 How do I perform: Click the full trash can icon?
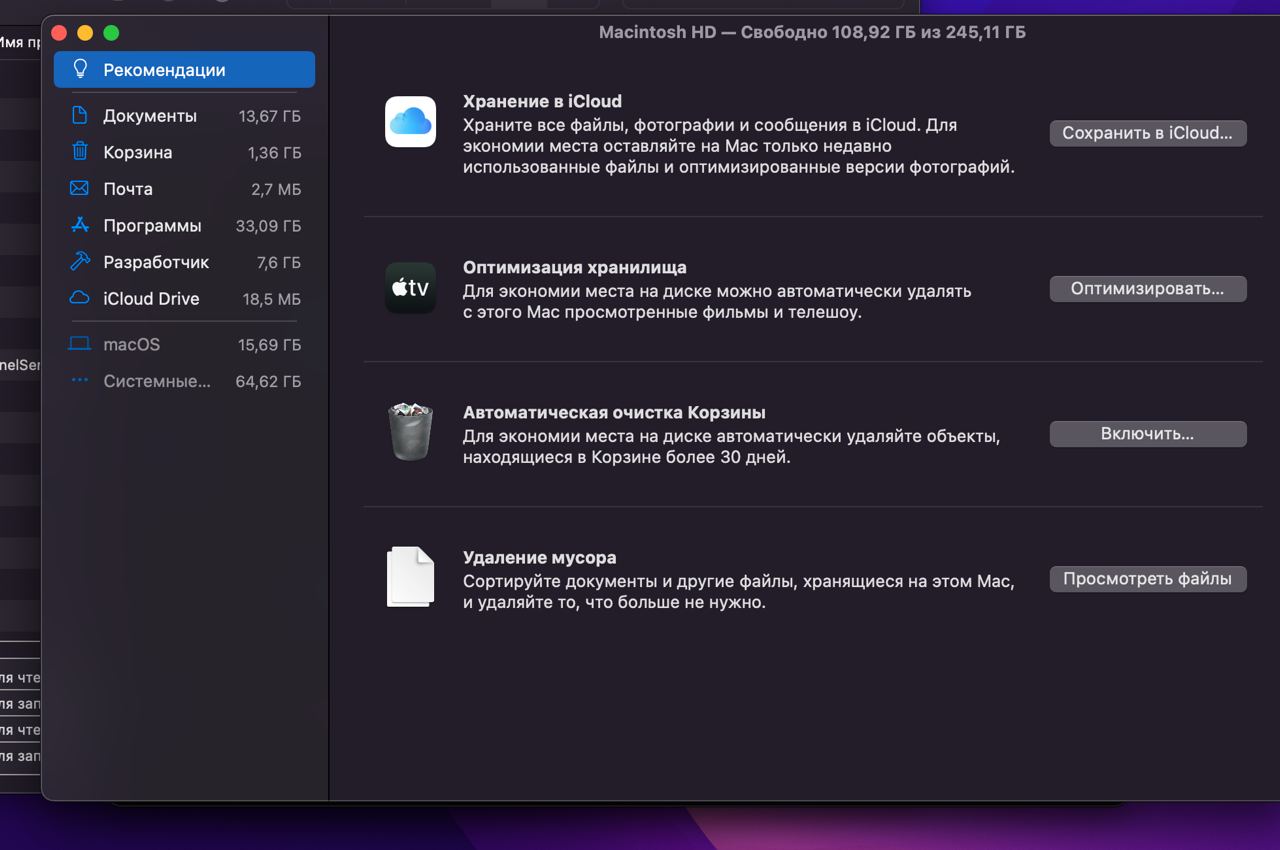click(410, 432)
